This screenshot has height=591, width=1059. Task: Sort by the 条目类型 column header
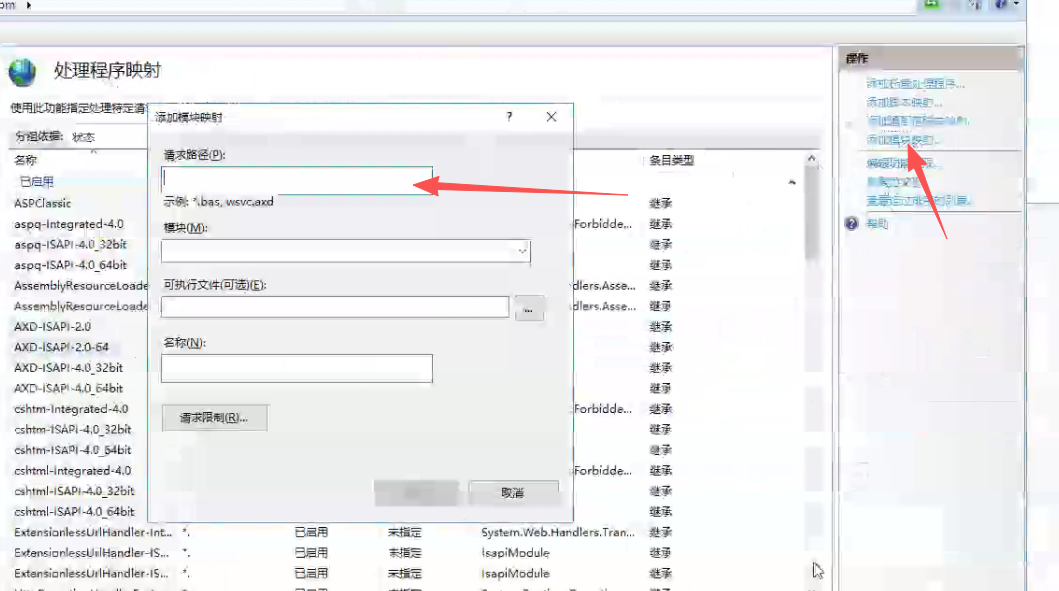coord(671,160)
